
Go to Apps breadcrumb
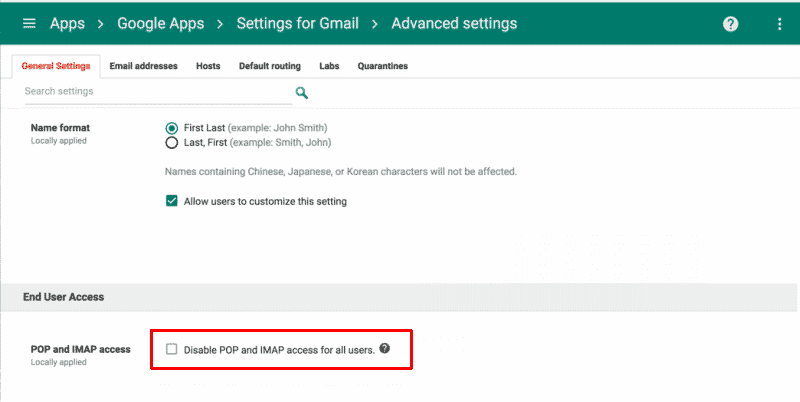[67, 23]
